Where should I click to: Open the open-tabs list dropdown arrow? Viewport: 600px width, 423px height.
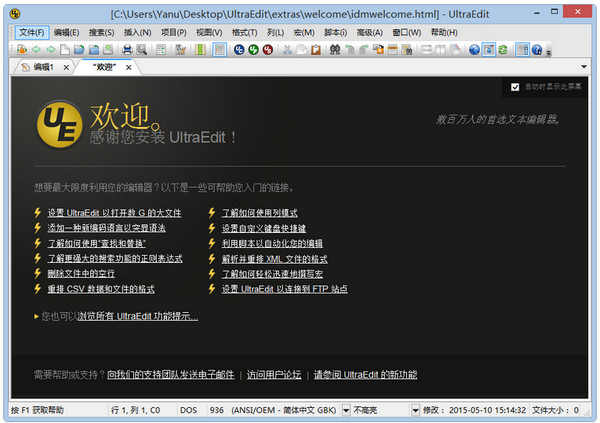click(584, 67)
